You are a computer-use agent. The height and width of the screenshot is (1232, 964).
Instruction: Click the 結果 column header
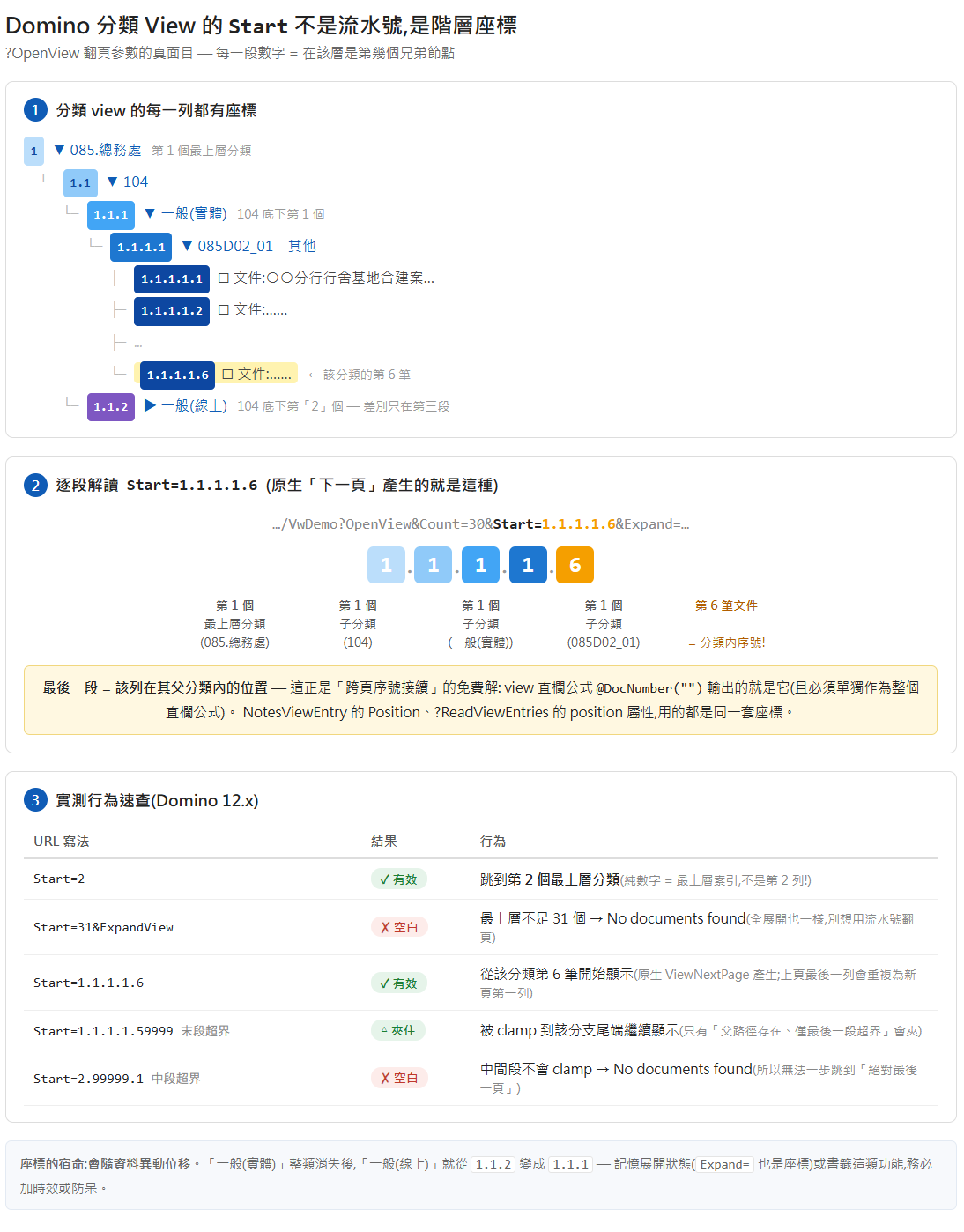pyautogui.click(x=384, y=842)
